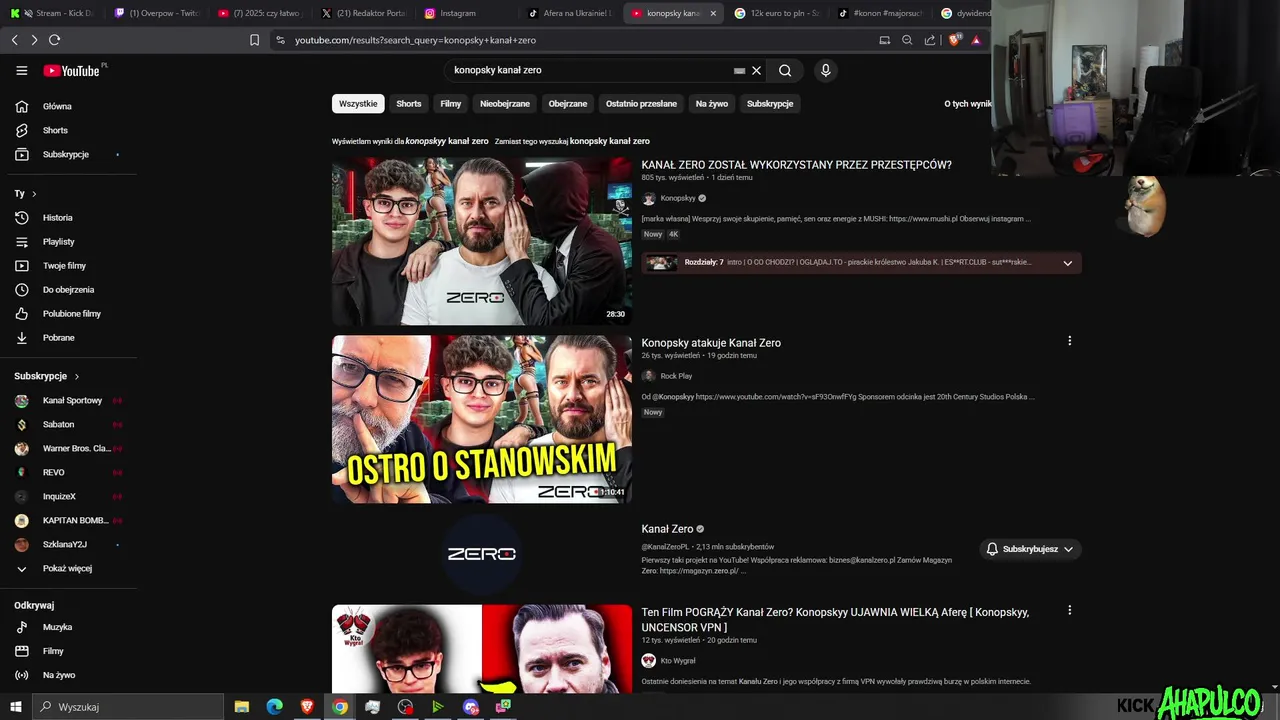The height and width of the screenshot is (720, 1280).
Task: Open the Windows Start menu
Action: pyautogui.click(x=15, y=707)
